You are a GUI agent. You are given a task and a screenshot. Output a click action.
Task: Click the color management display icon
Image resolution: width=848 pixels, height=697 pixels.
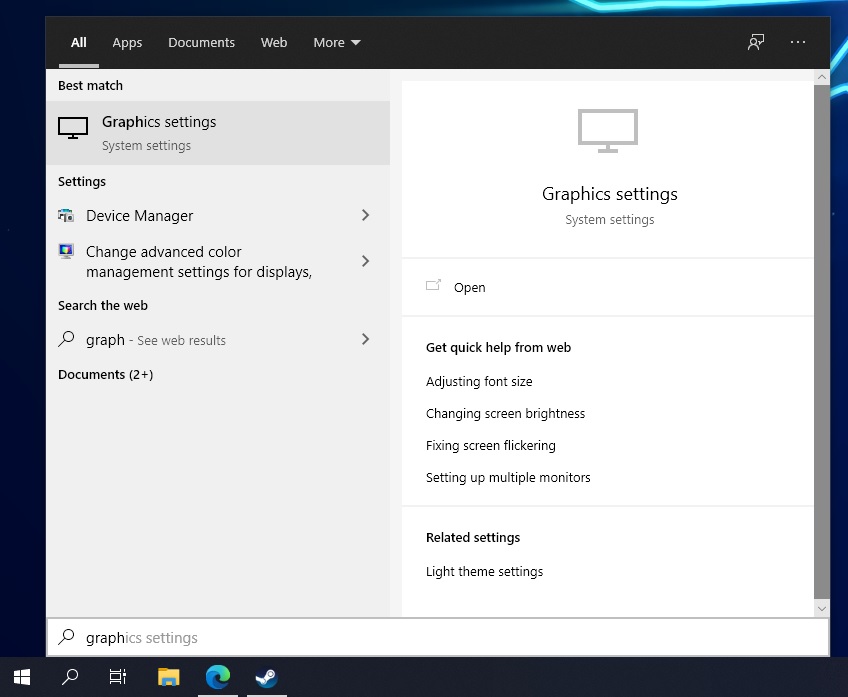click(x=66, y=251)
